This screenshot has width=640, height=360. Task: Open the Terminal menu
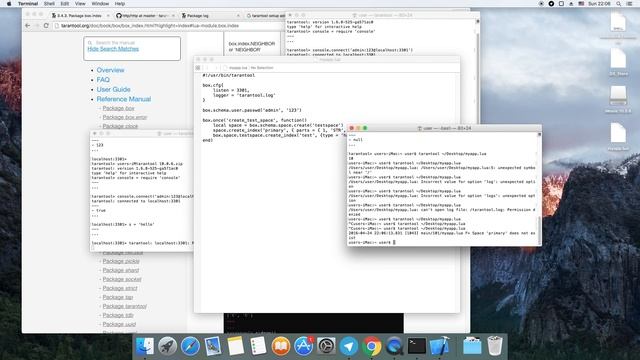pos(28,4)
